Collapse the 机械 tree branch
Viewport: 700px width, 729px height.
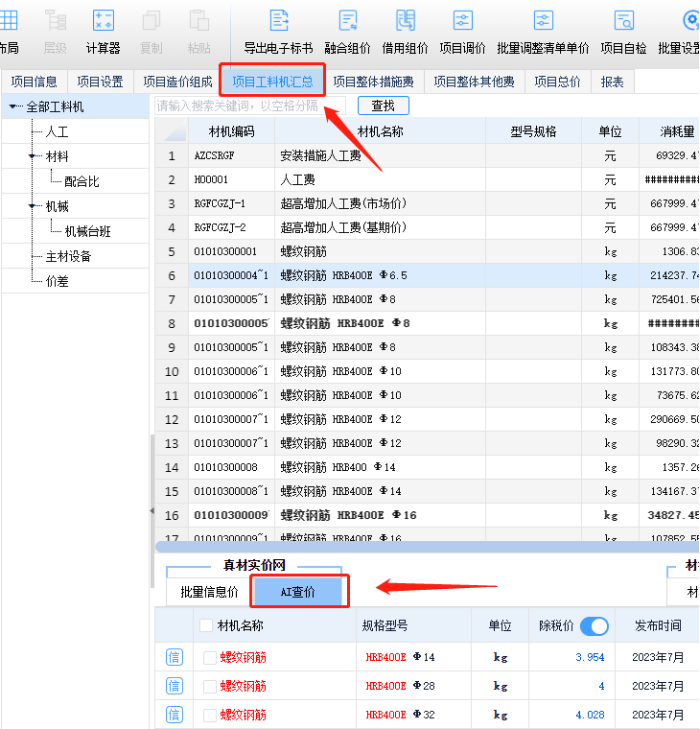tap(33, 207)
